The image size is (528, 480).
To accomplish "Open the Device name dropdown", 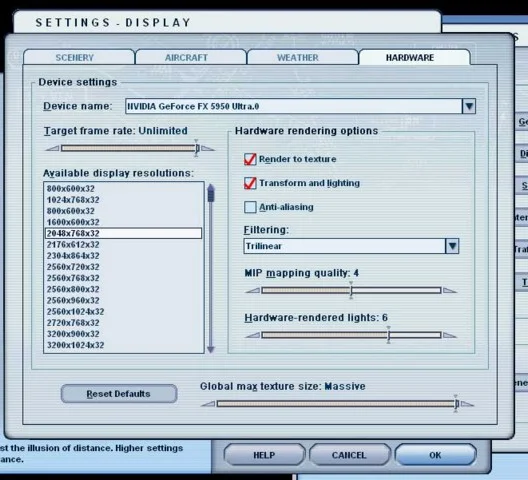I will [x=469, y=106].
